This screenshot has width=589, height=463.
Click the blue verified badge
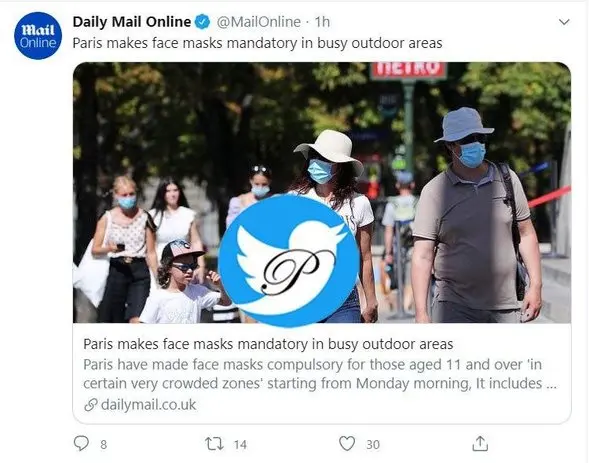(x=203, y=22)
